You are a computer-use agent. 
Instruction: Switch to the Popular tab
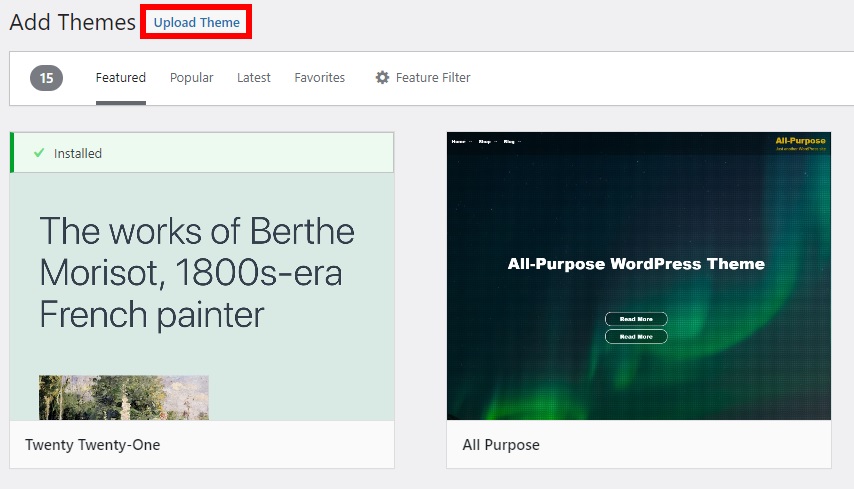tap(192, 78)
